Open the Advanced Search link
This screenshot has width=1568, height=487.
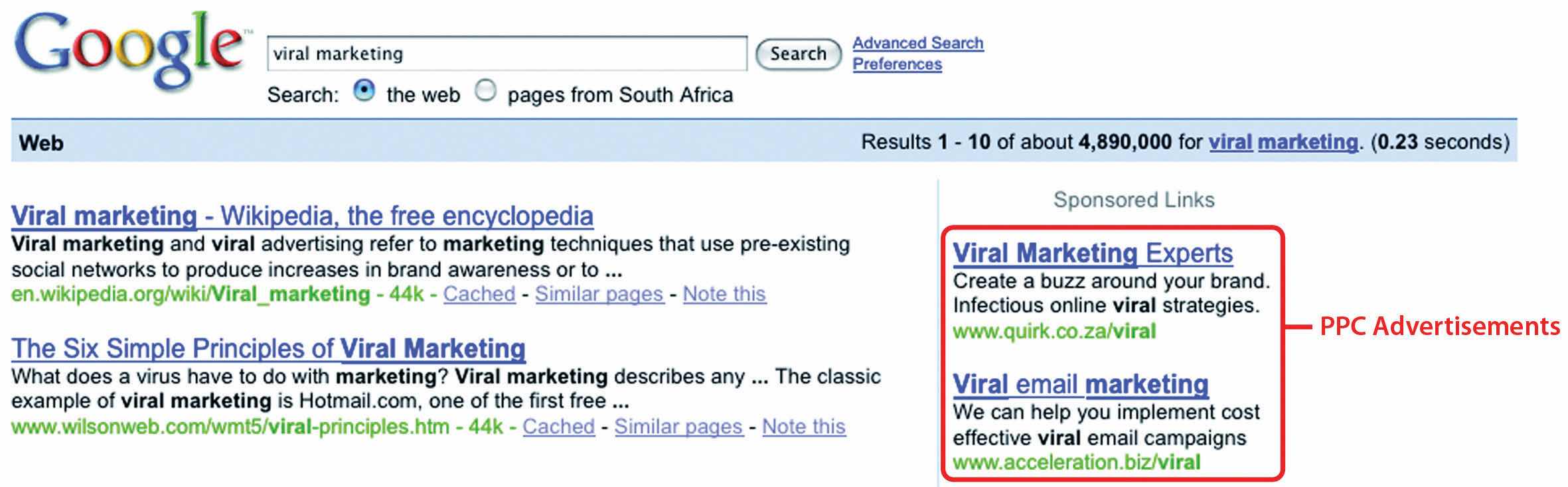(917, 43)
